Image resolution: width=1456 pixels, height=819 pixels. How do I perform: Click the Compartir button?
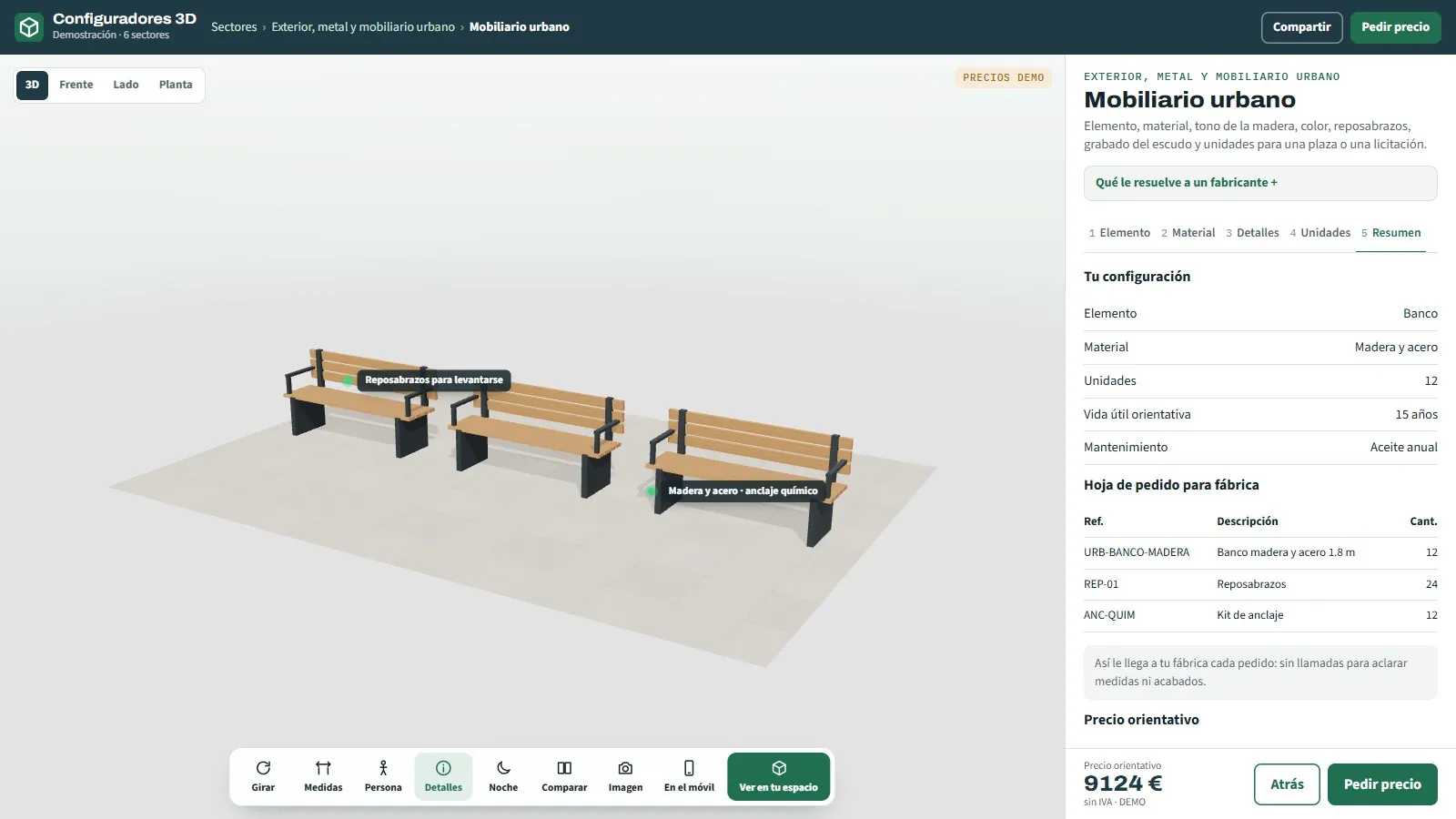tap(1301, 27)
